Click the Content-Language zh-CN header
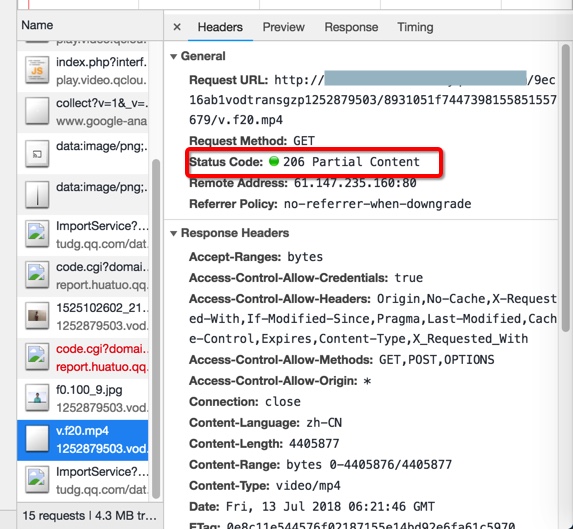 point(265,423)
